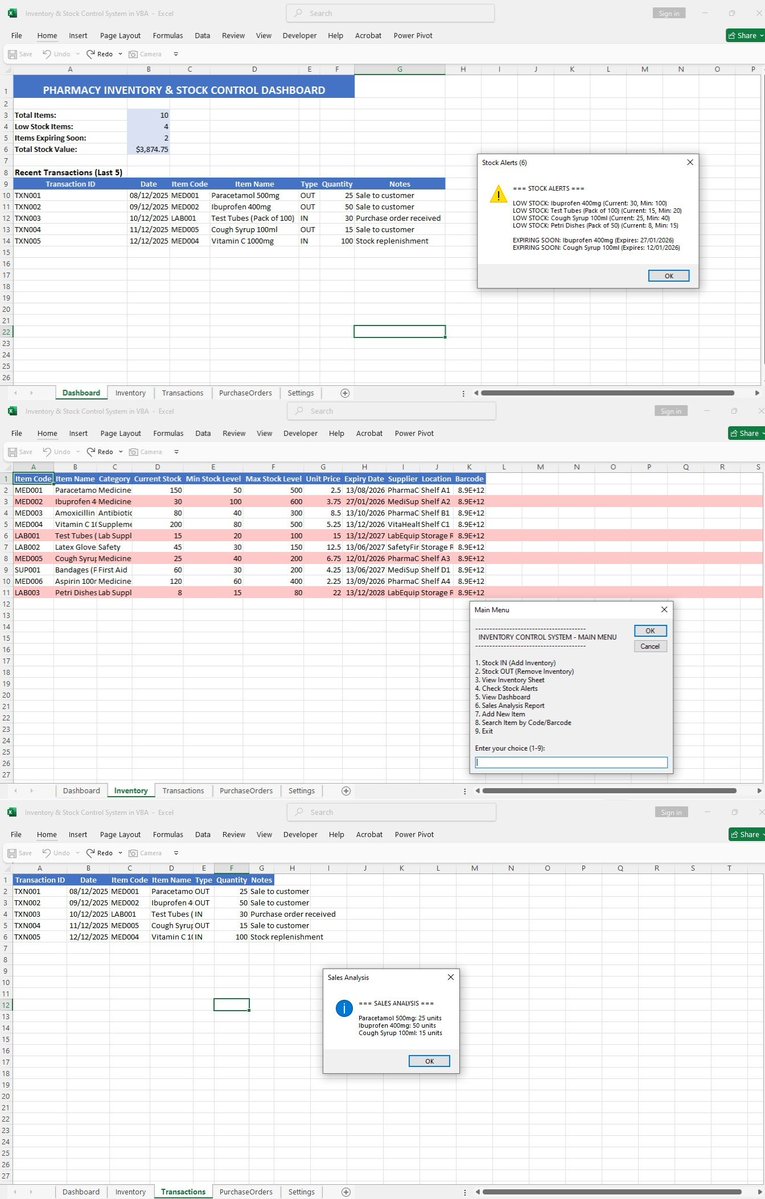Expand Customize Quick Access Toolbar in Transactions window
The width and height of the screenshot is (765, 1199).
click(x=176, y=853)
